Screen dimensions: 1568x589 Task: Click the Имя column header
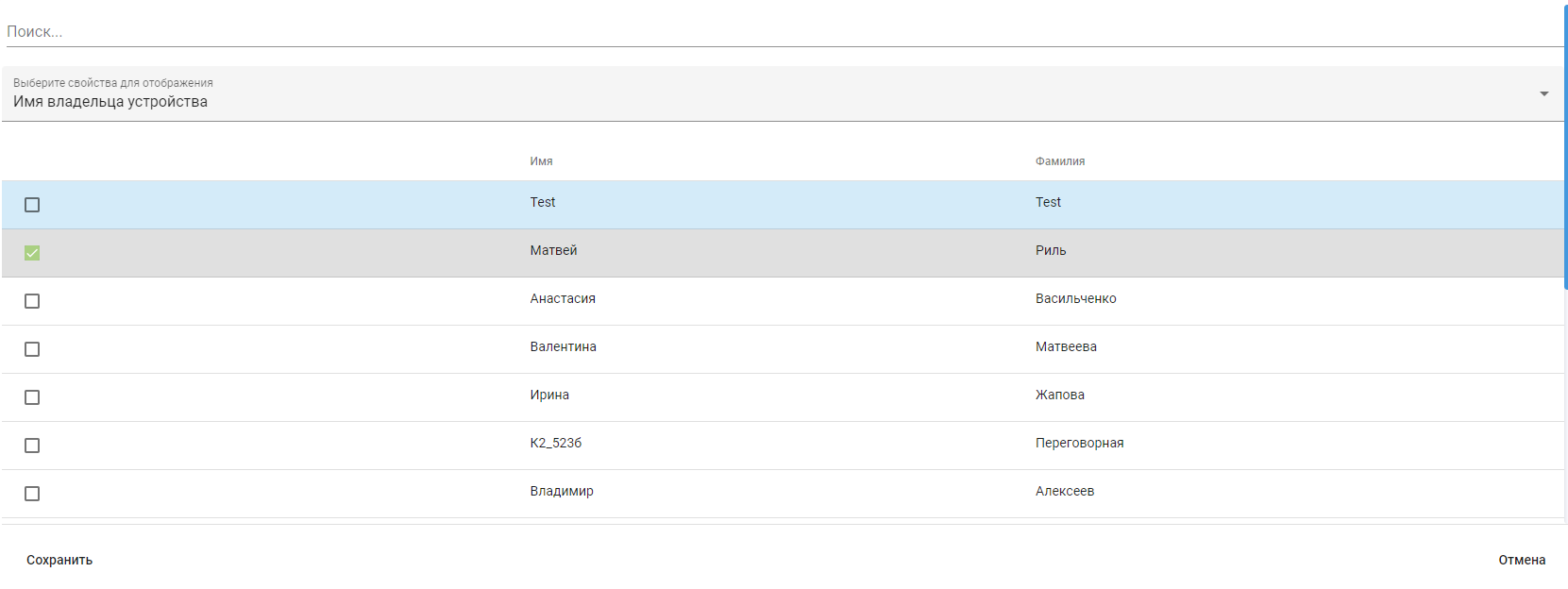click(x=541, y=161)
